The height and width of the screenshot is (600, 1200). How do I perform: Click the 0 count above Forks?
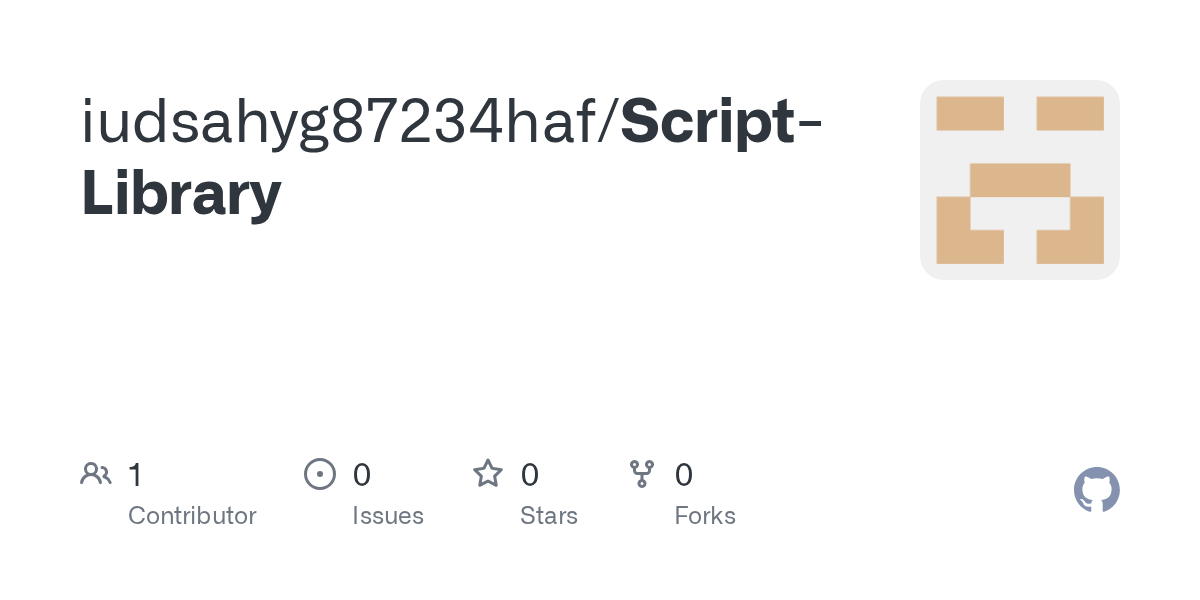(684, 474)
